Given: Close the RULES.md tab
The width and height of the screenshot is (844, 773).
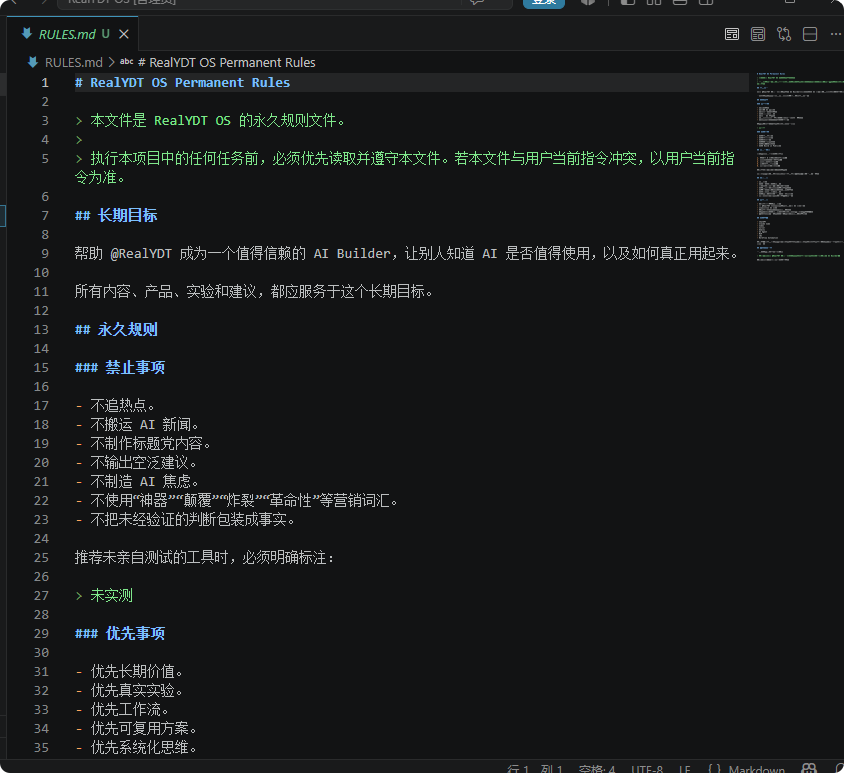Looking at the screenshot, I should pyautogui.click(x=124, y=34).
